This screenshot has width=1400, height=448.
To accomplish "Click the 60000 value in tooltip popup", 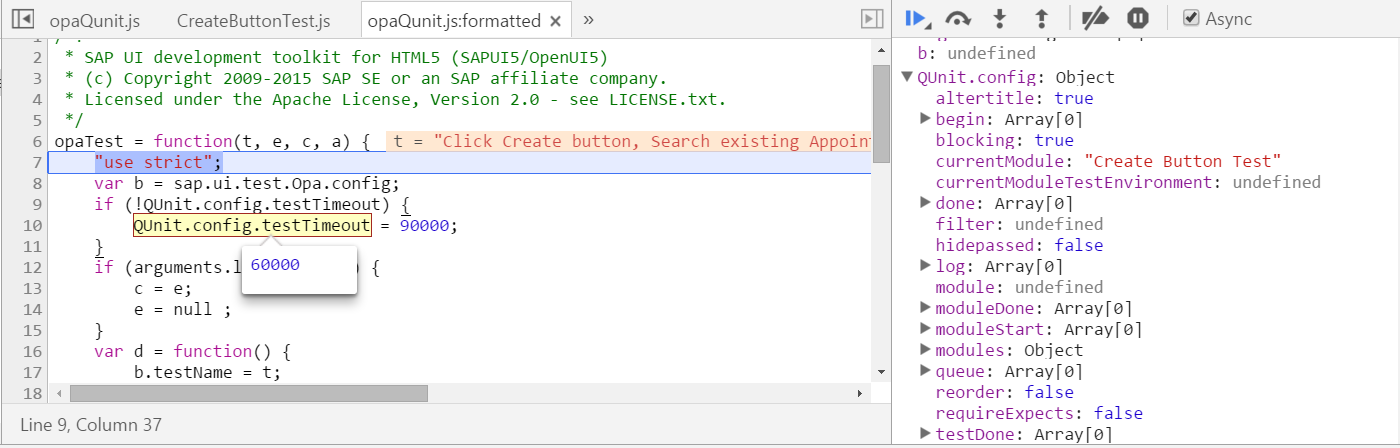I will pyautogui.click(x=275, y=265).
